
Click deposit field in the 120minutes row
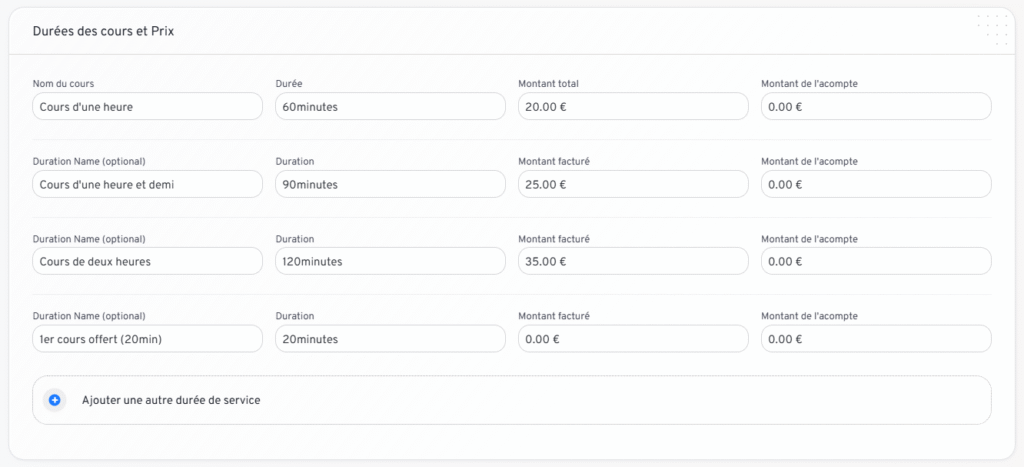876,261
